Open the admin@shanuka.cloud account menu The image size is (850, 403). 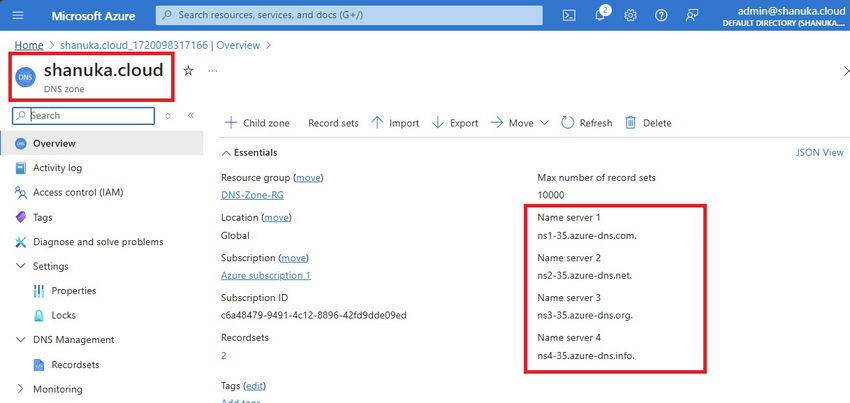pyautogui.click(x=783, y=15)
